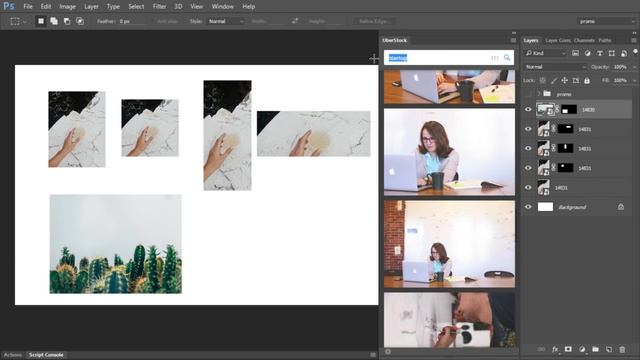Collapse the UberStock panel double-arrow
640x360 pixels.
click(x=513, y=33)
